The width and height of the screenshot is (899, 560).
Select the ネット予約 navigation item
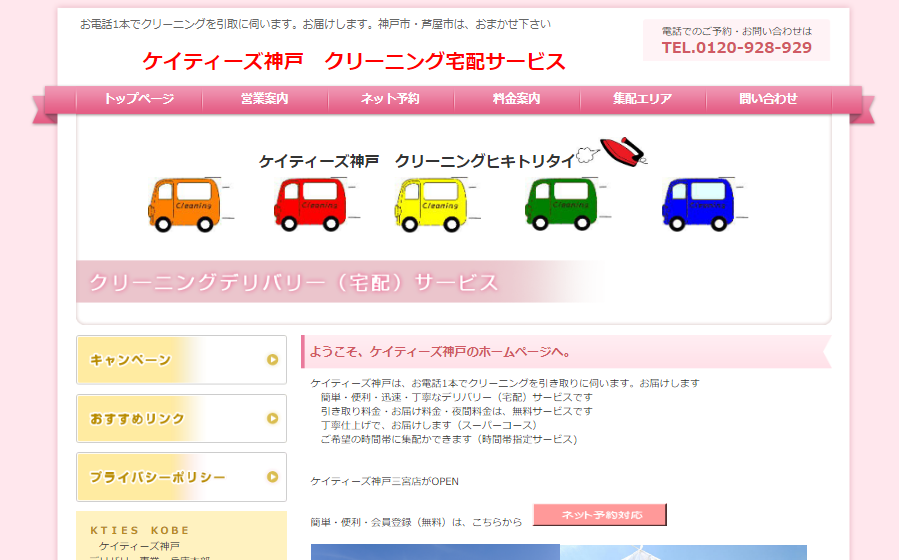[x=391, y=99]
